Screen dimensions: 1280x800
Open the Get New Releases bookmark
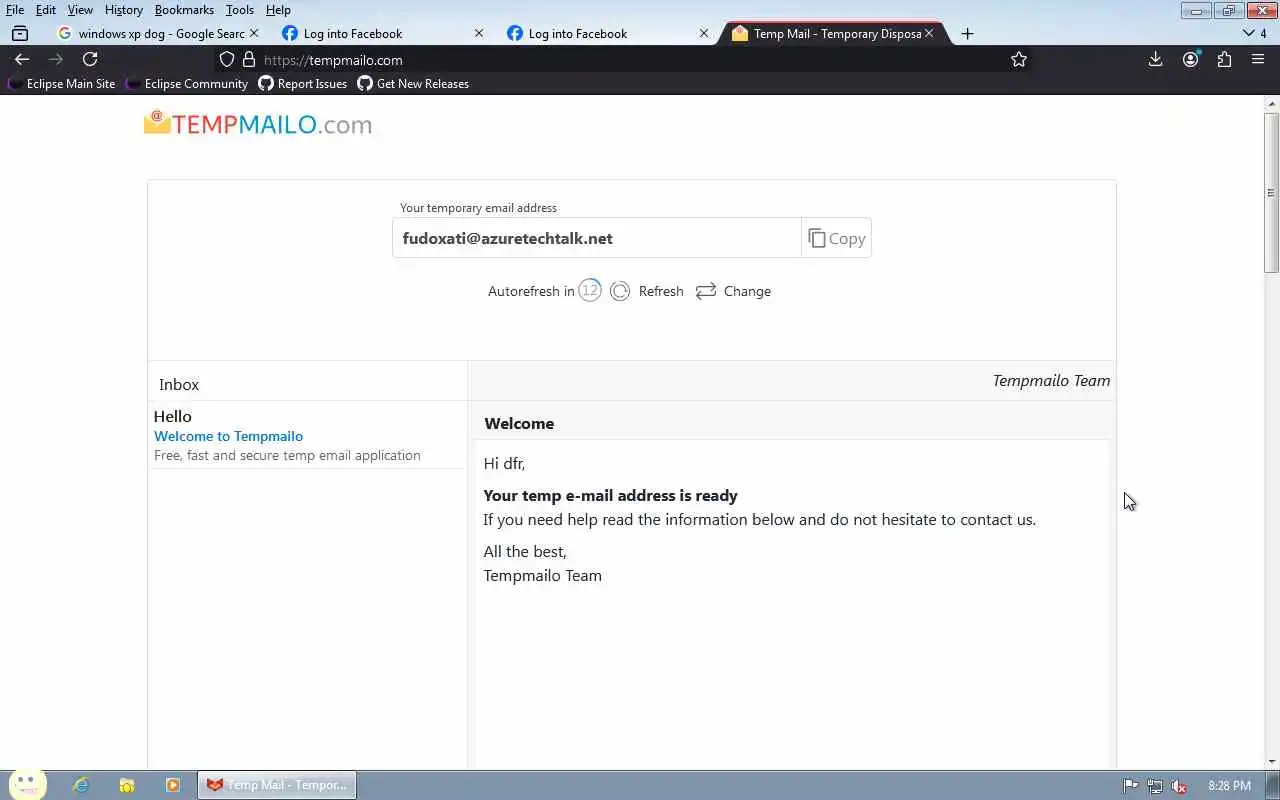click(413, 84)
